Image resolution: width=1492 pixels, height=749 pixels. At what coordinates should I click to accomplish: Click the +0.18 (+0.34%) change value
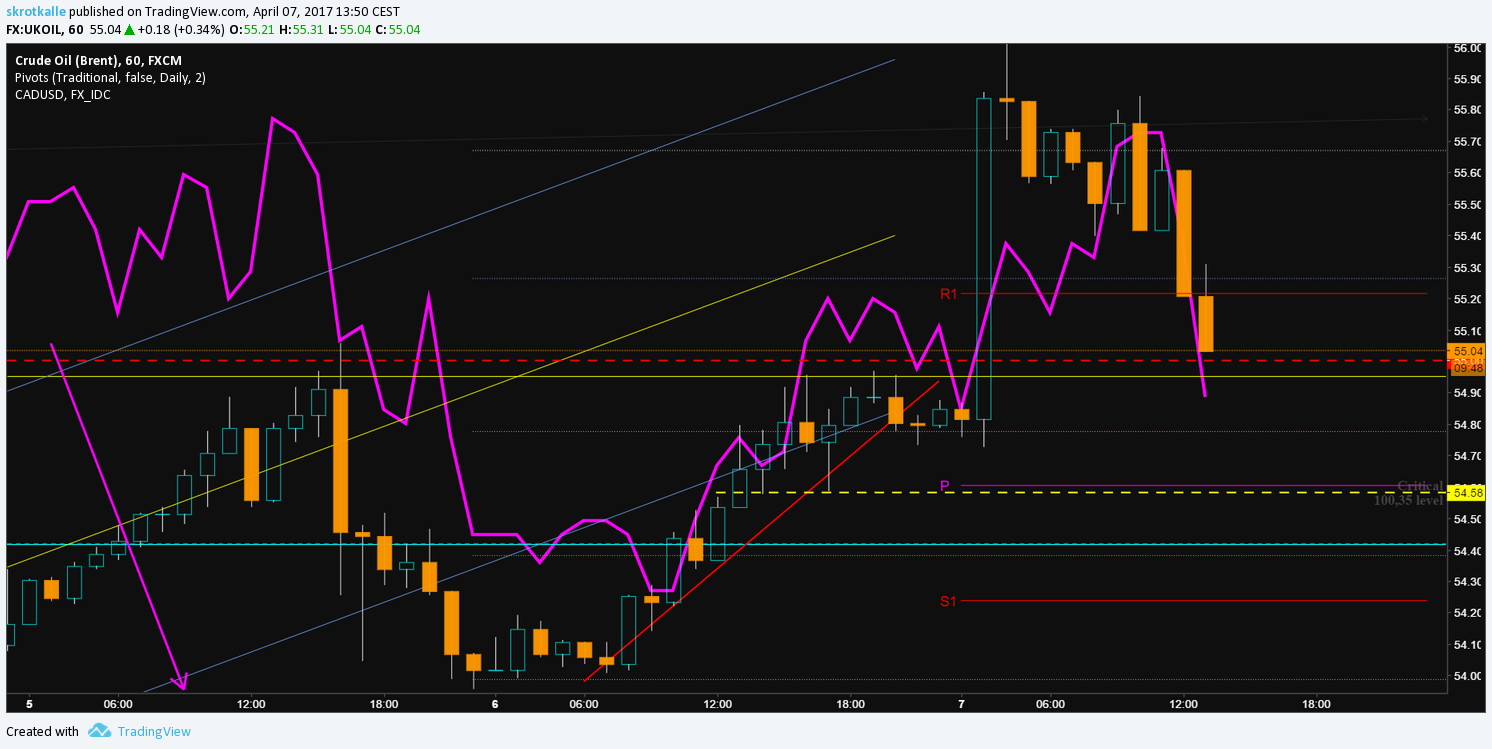(x=182, y=29)
